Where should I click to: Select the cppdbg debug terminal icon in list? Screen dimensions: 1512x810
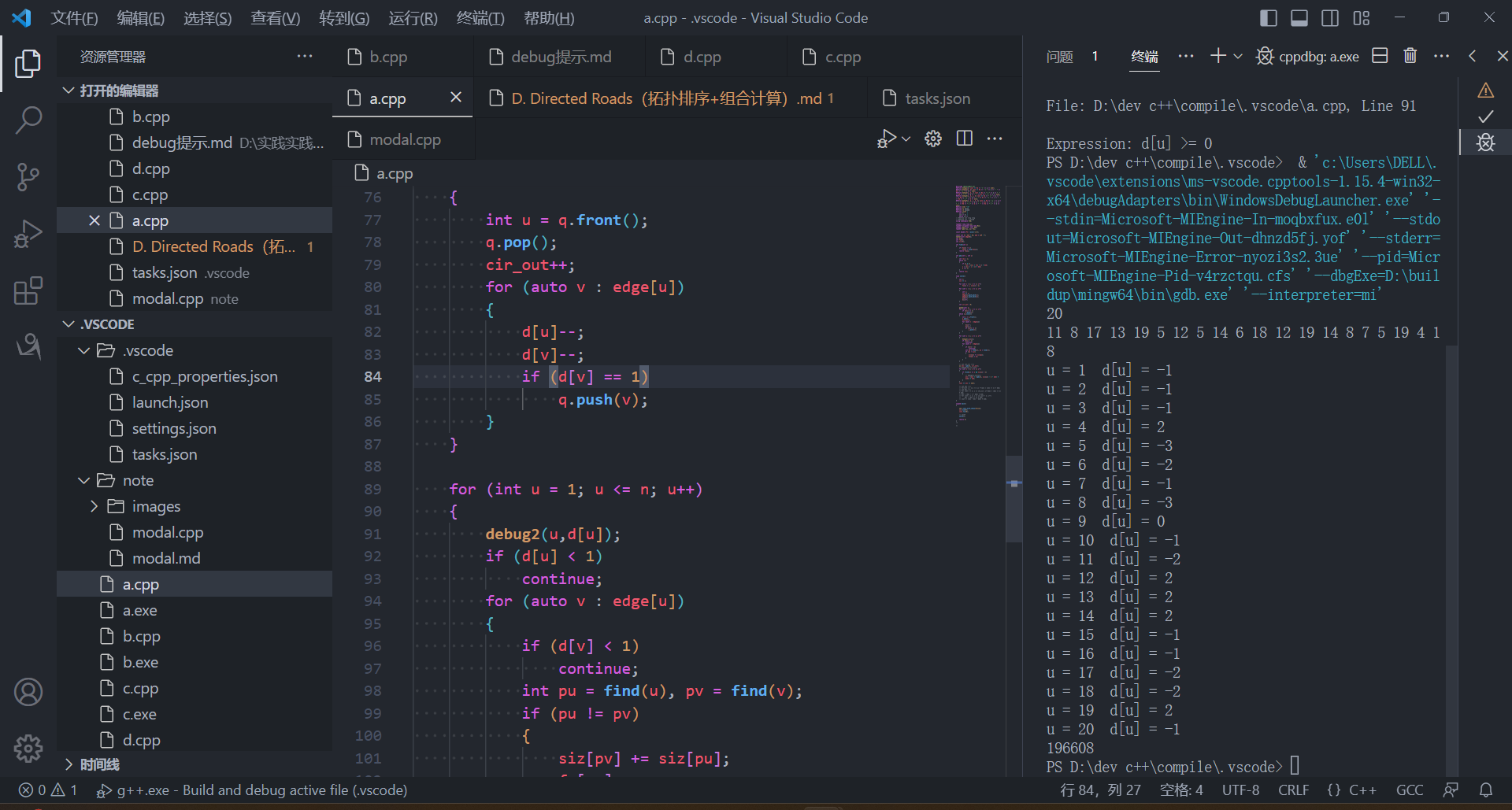pos(1486,142)
